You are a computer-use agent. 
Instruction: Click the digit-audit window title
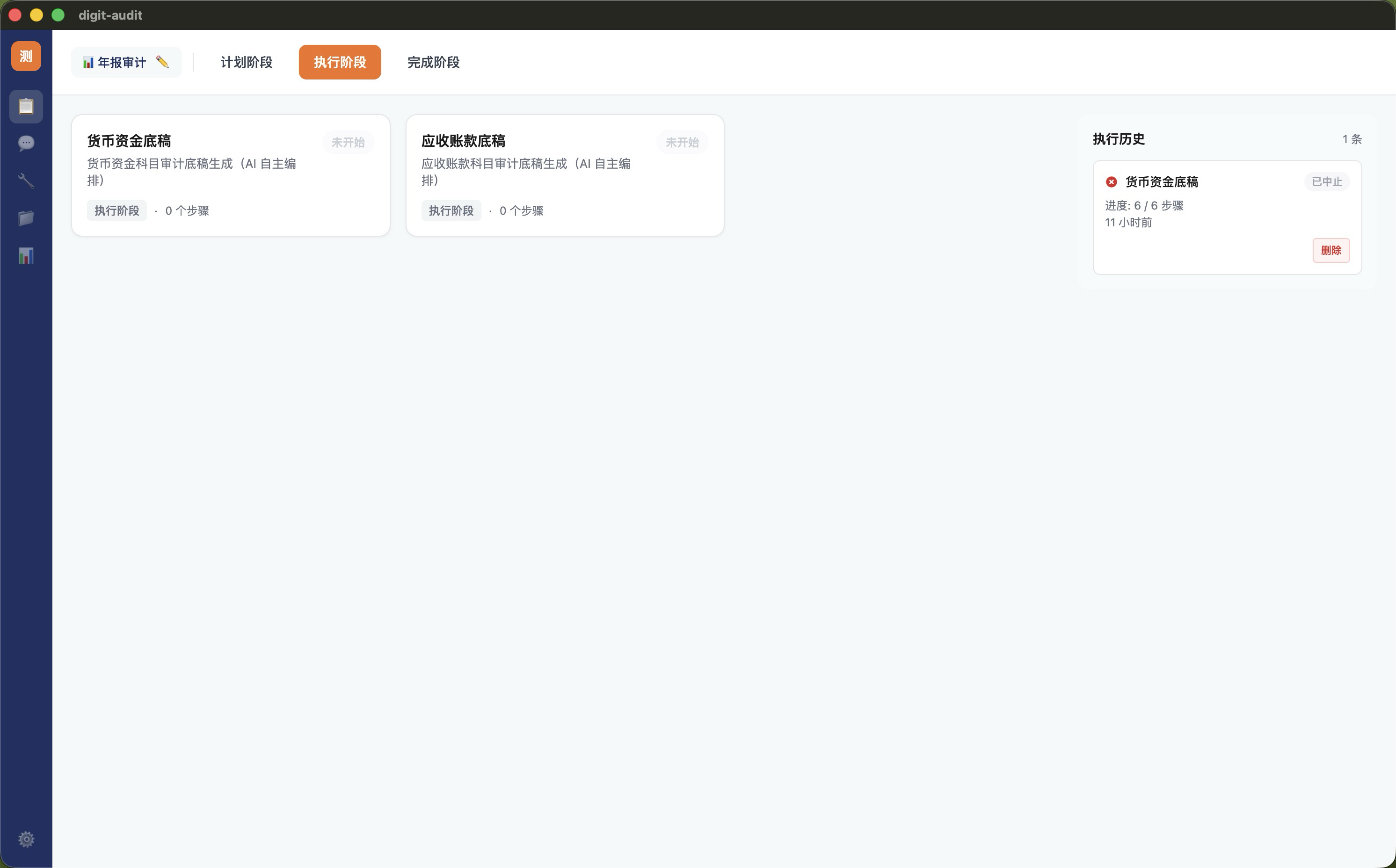[110, 15]
